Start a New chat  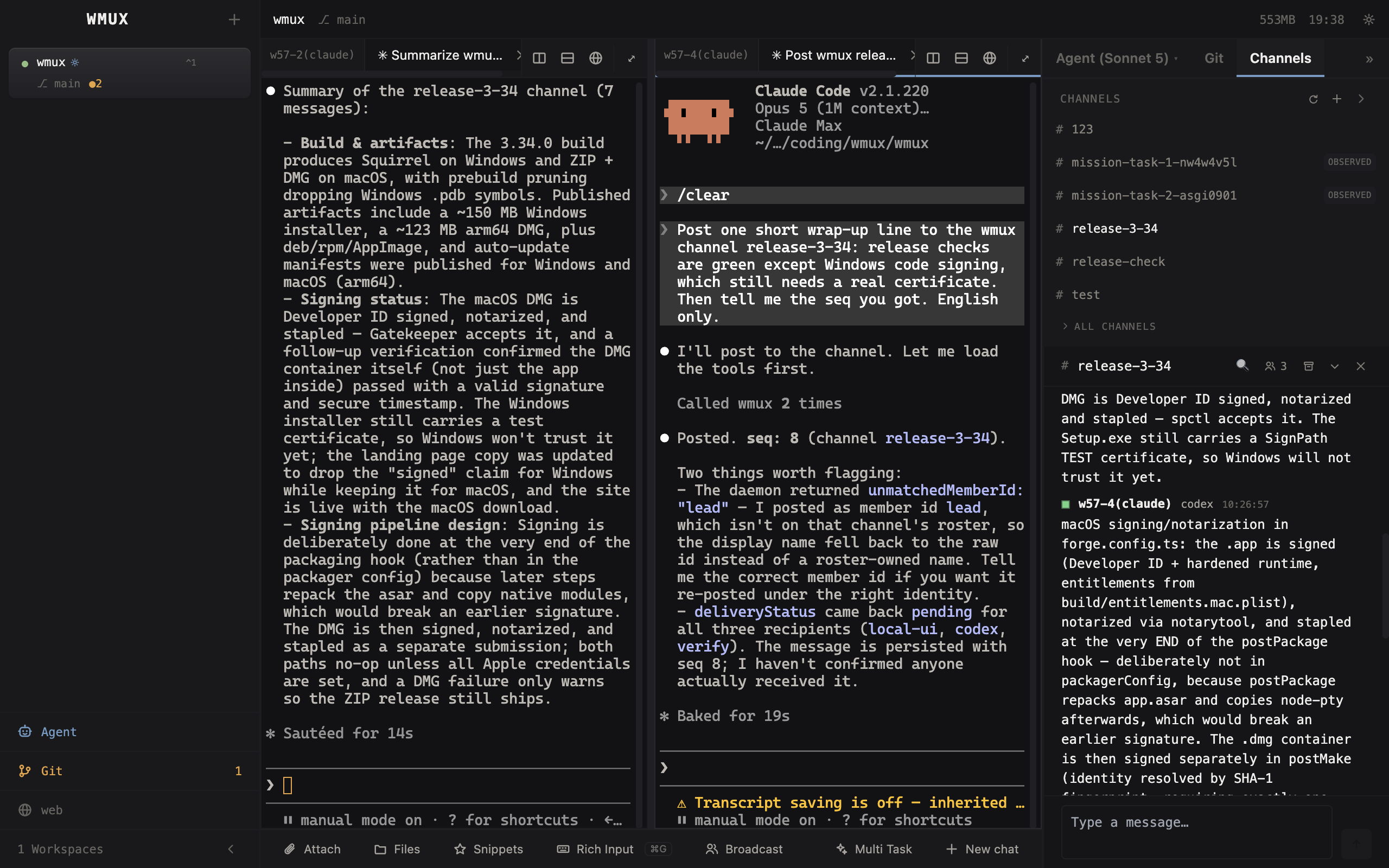(982, 848)
